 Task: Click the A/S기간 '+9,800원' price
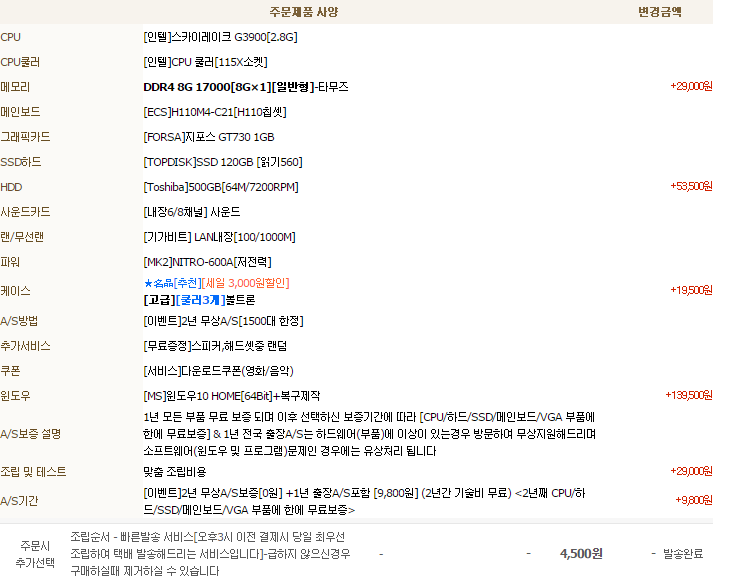click(693, 500)
